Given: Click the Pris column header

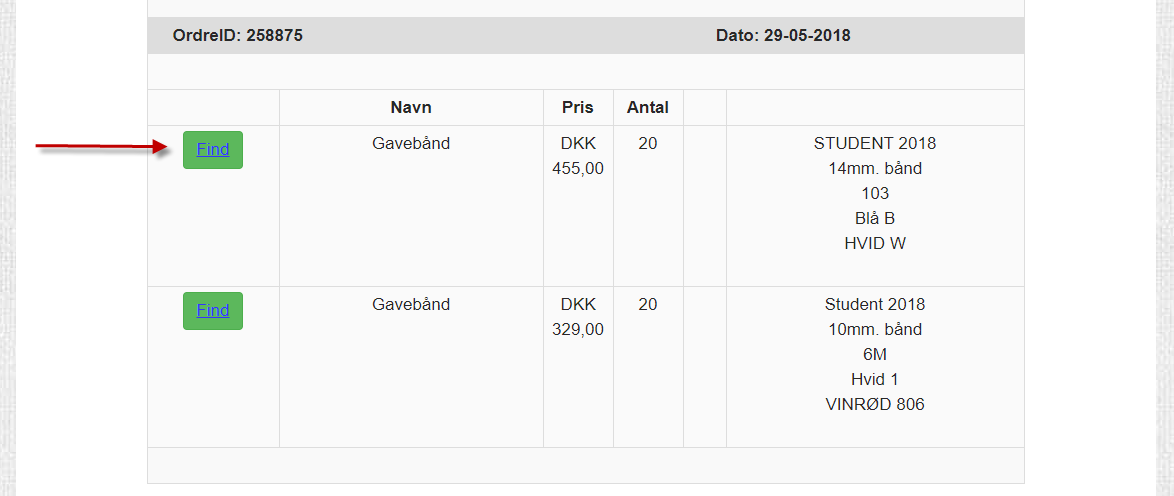Looking at the screenshot, I should tap(578, 108).
